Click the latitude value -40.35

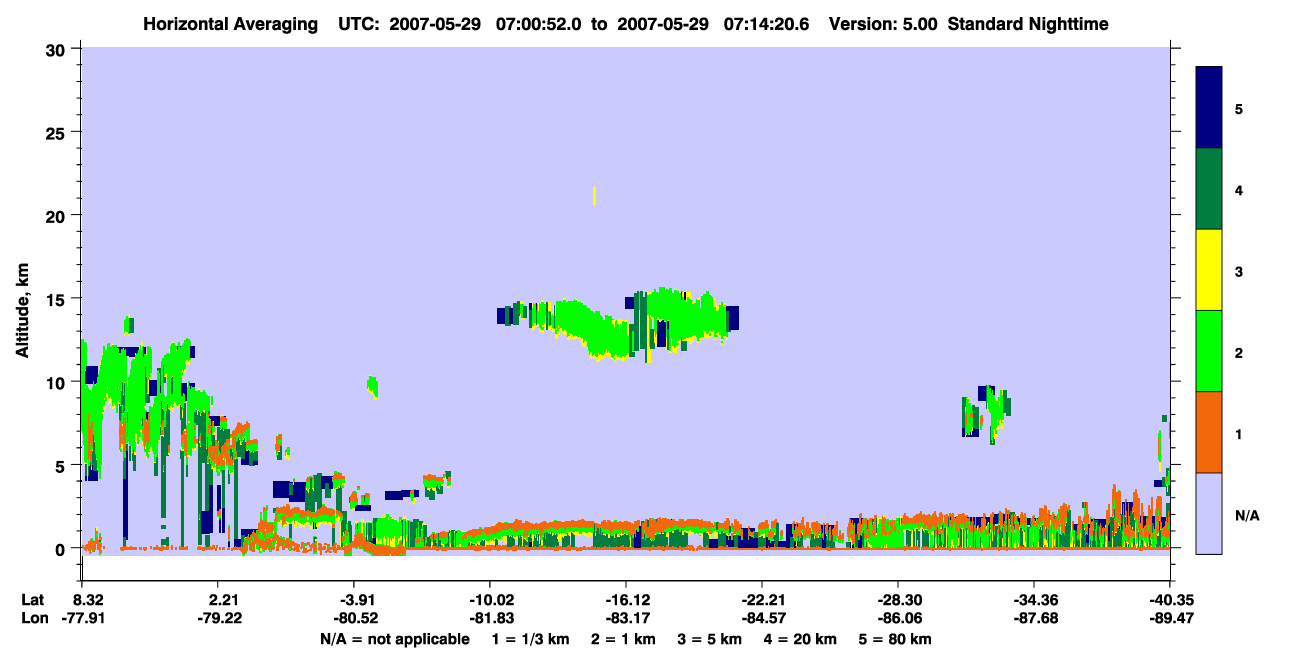(1170, 600)
